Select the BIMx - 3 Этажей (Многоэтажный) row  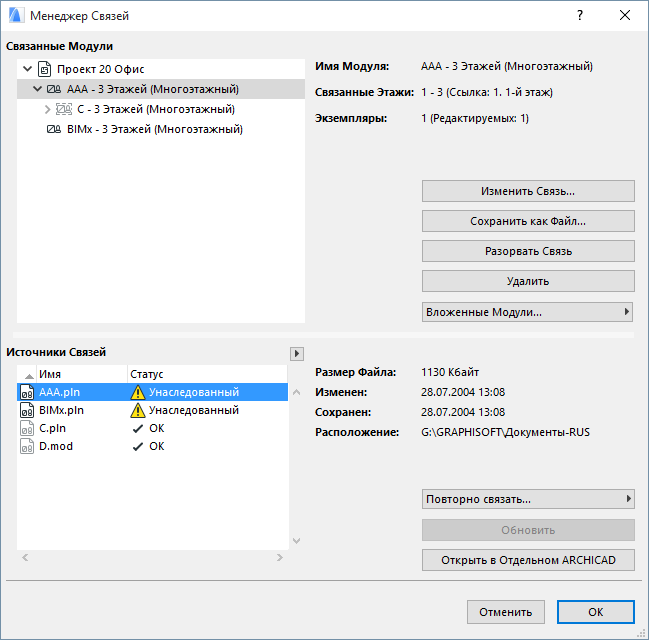pyautogui.click(x=161, y=129)
